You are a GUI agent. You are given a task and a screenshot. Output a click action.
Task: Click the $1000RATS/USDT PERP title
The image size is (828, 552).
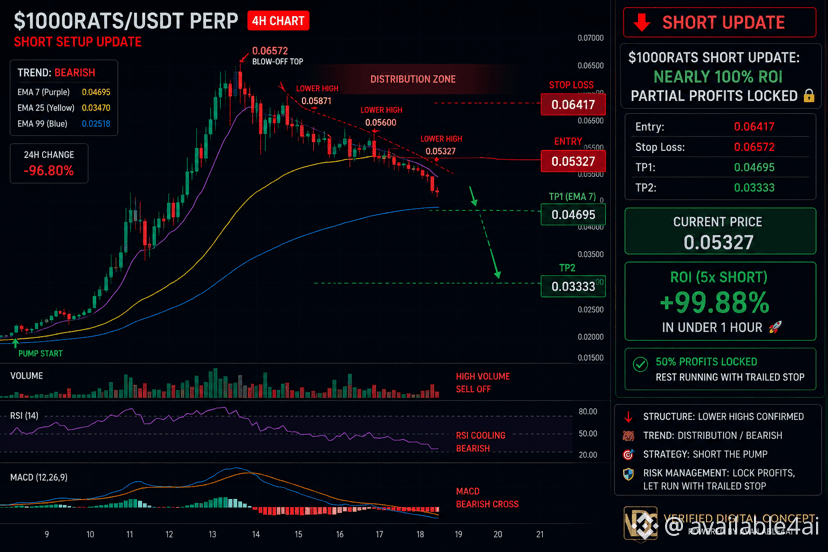[126, 21]
